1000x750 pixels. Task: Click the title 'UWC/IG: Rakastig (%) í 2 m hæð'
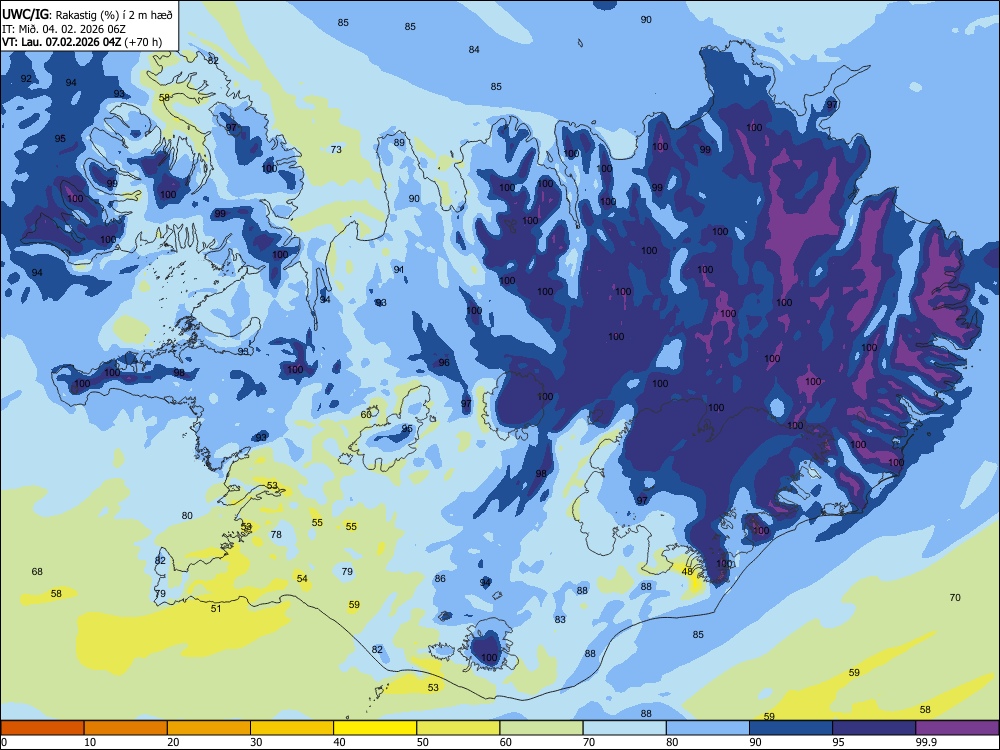pos(87,14)
